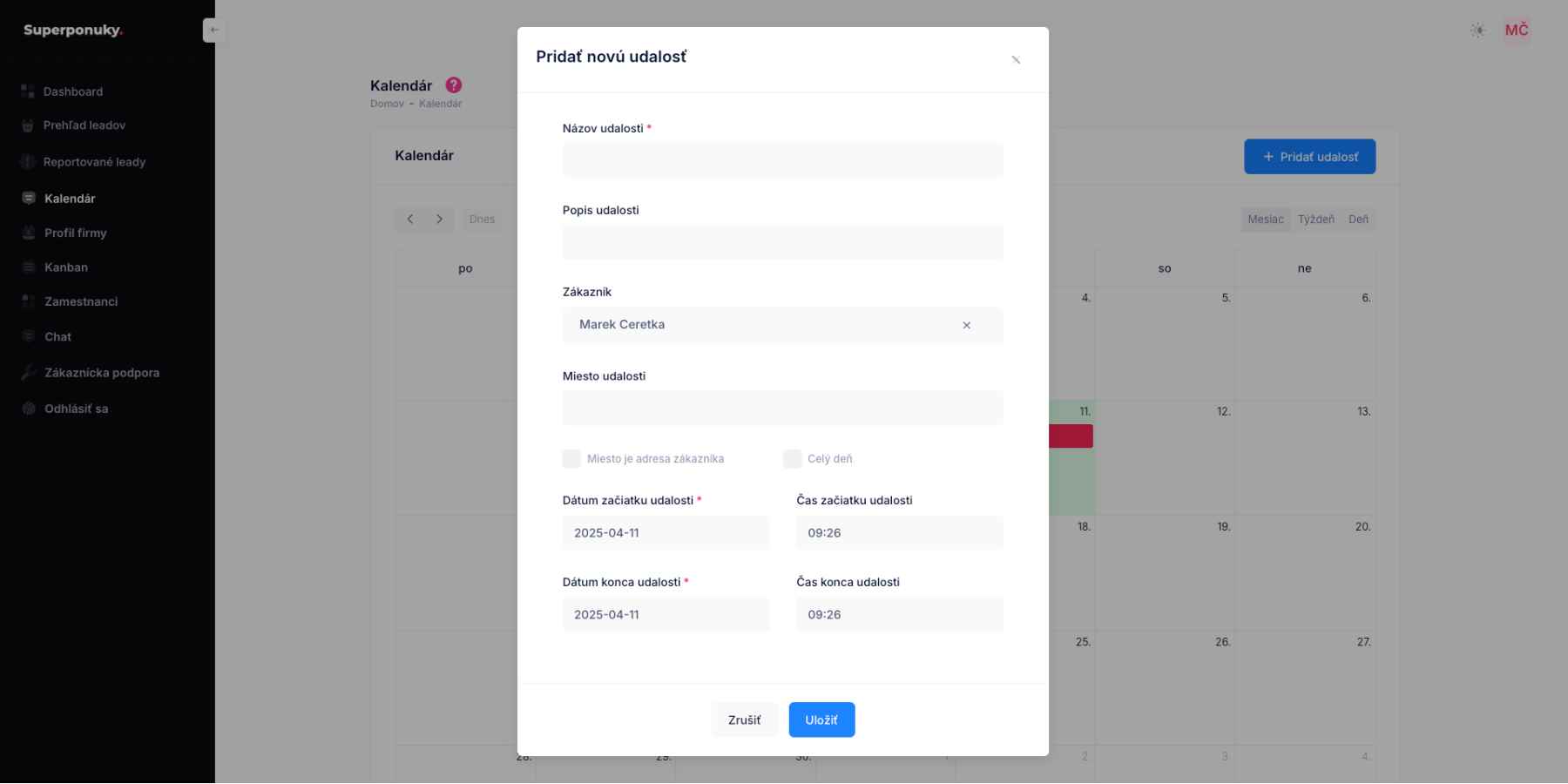Click the Uložiť button
This screenshot has width=1568, height=784.
click(x=821, y=720)
